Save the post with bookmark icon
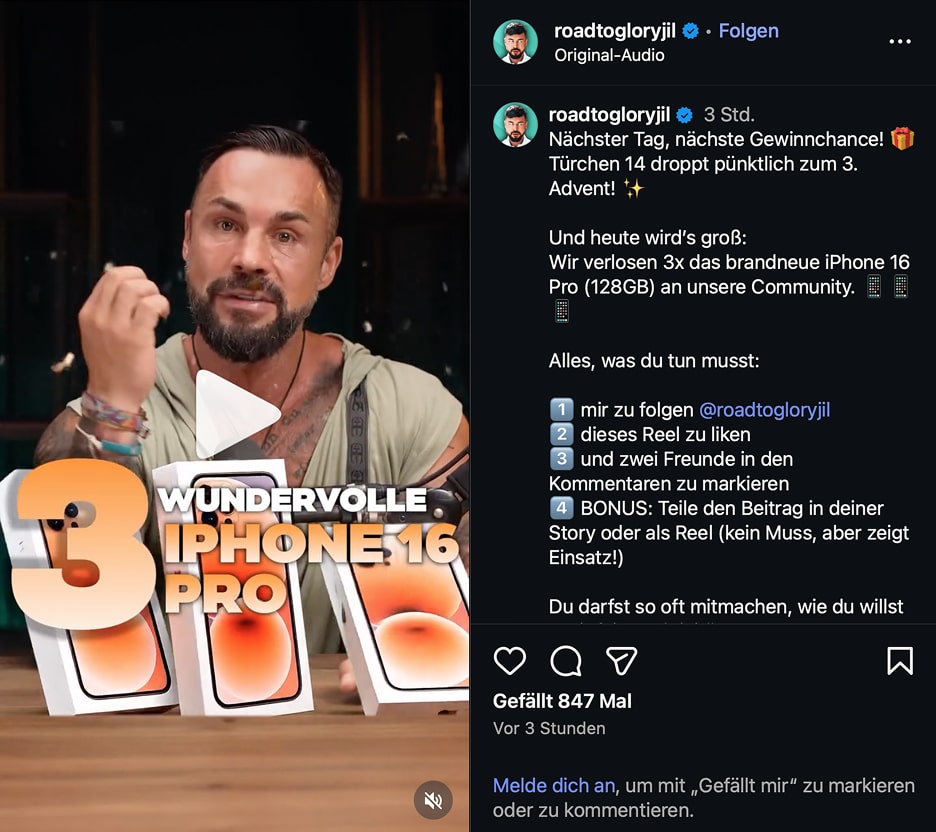The image size is (936, 832). coord(900,661)
